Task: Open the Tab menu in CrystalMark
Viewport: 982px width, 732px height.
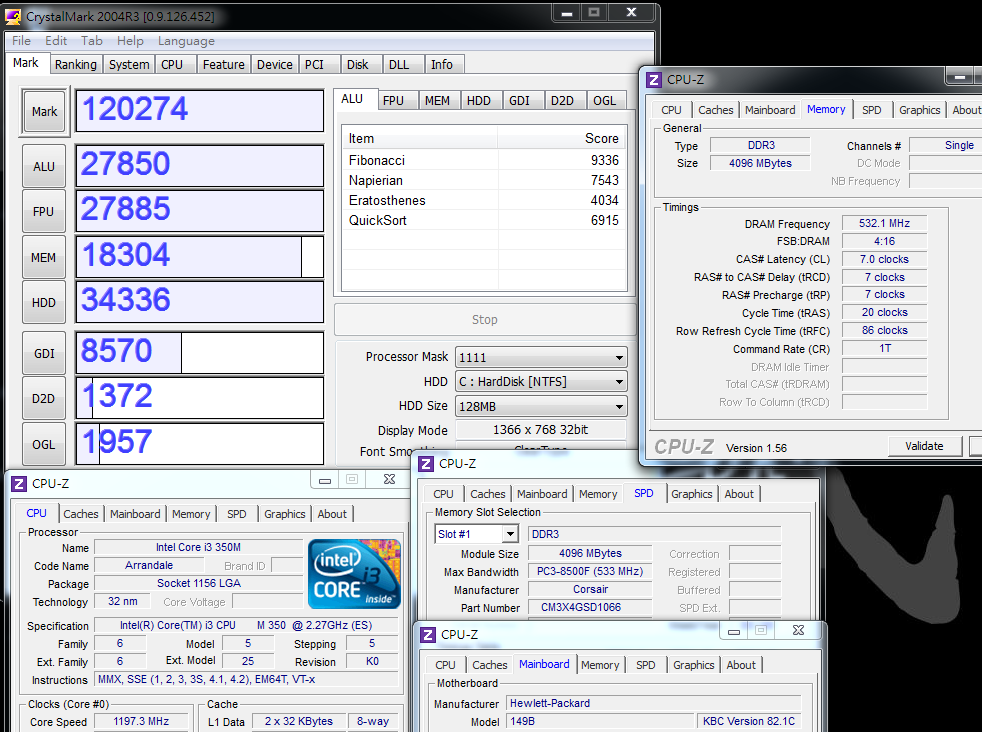Action: click(91, 41)
